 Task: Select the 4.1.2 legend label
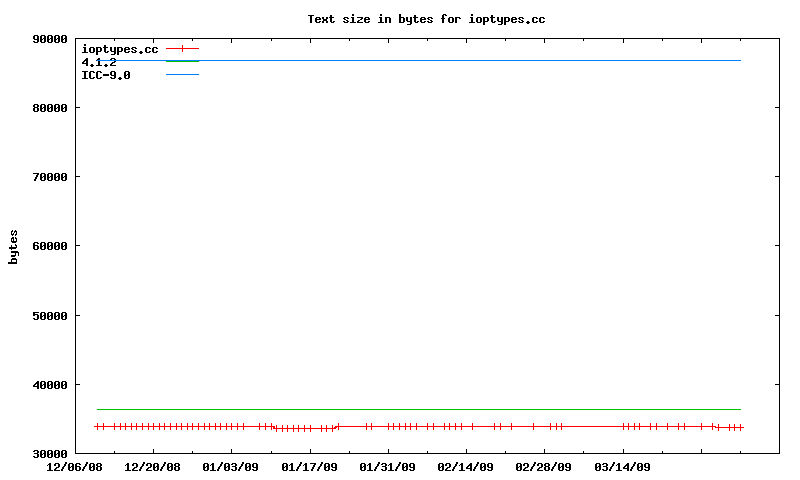[x=98, y=62]
